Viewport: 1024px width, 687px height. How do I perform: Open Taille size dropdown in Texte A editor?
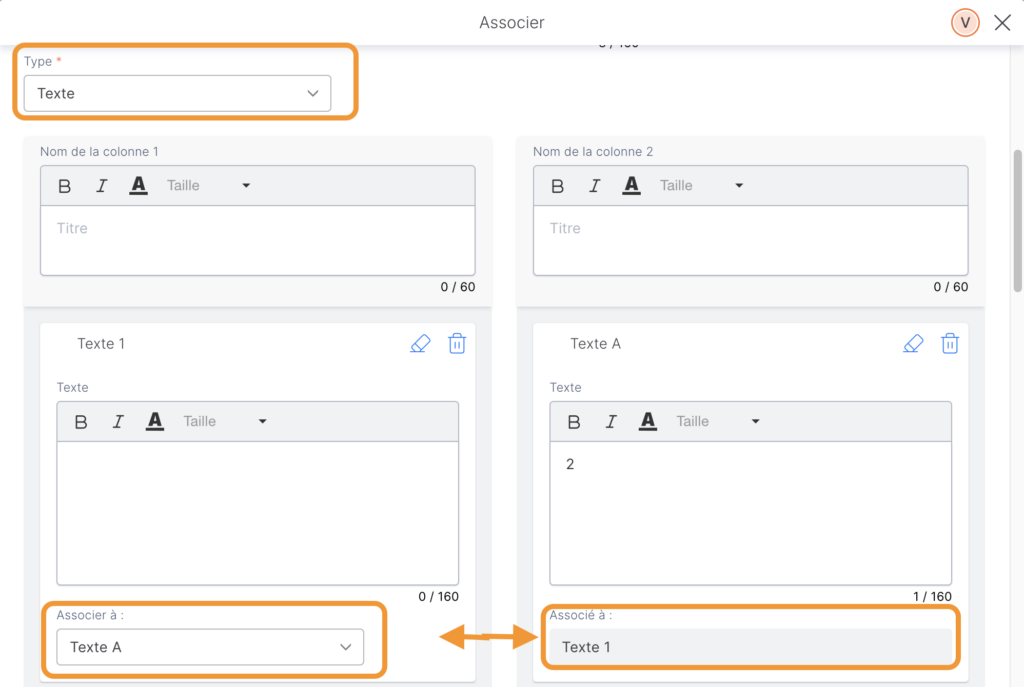(717, 422)
